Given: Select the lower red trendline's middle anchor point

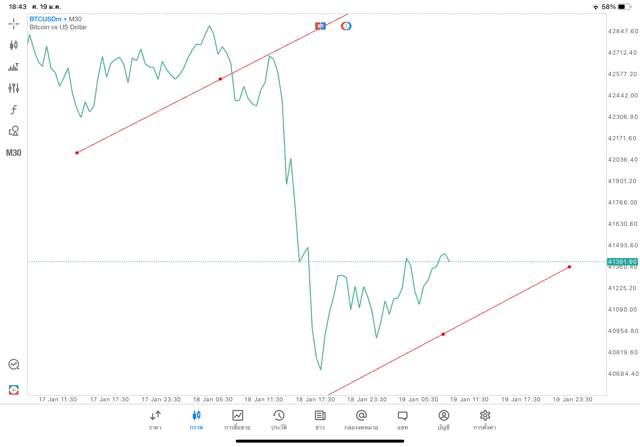Looking at the screenshot, I should point(443,334).
